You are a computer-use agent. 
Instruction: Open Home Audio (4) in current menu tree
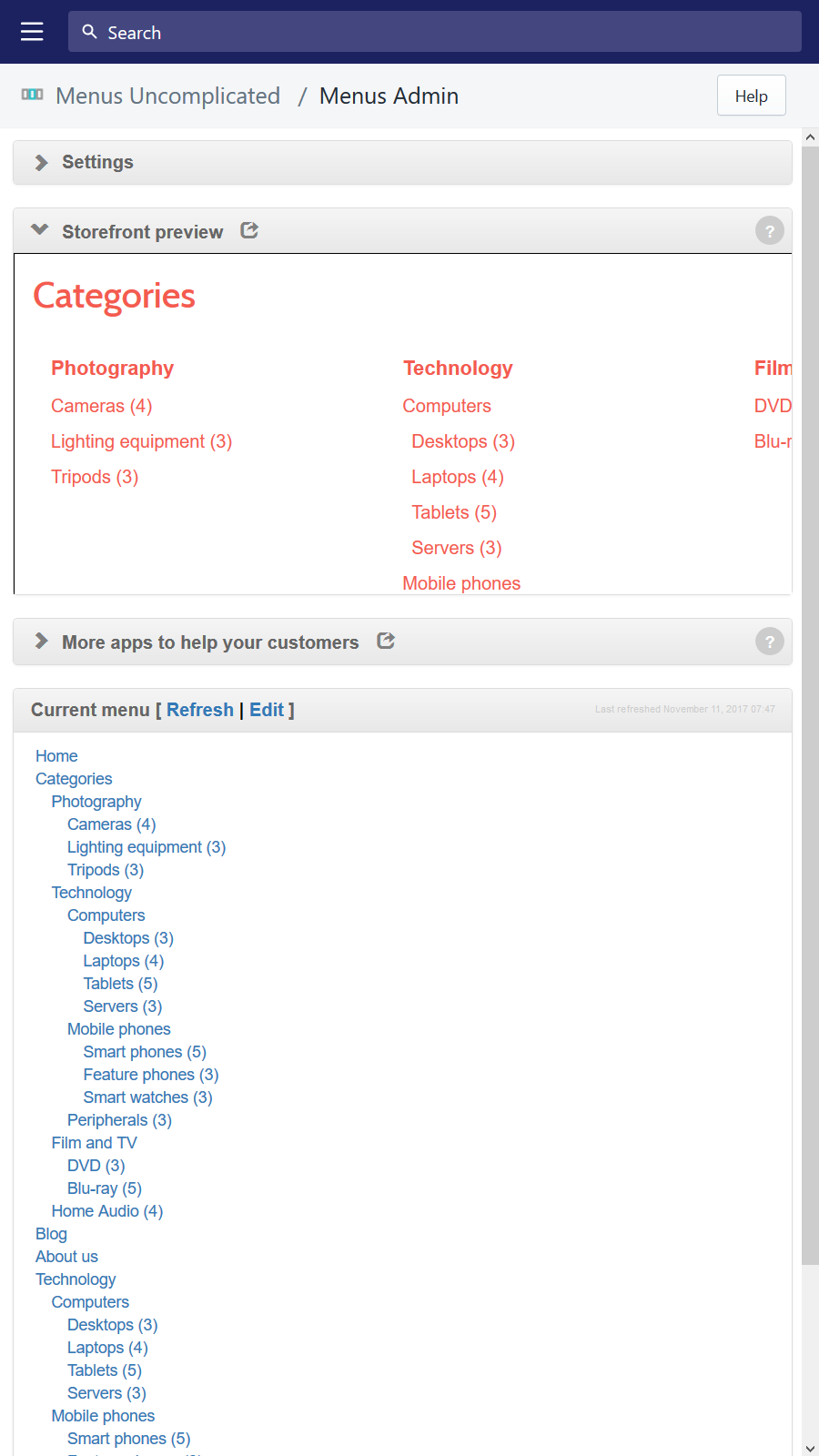click(106, 1211)
